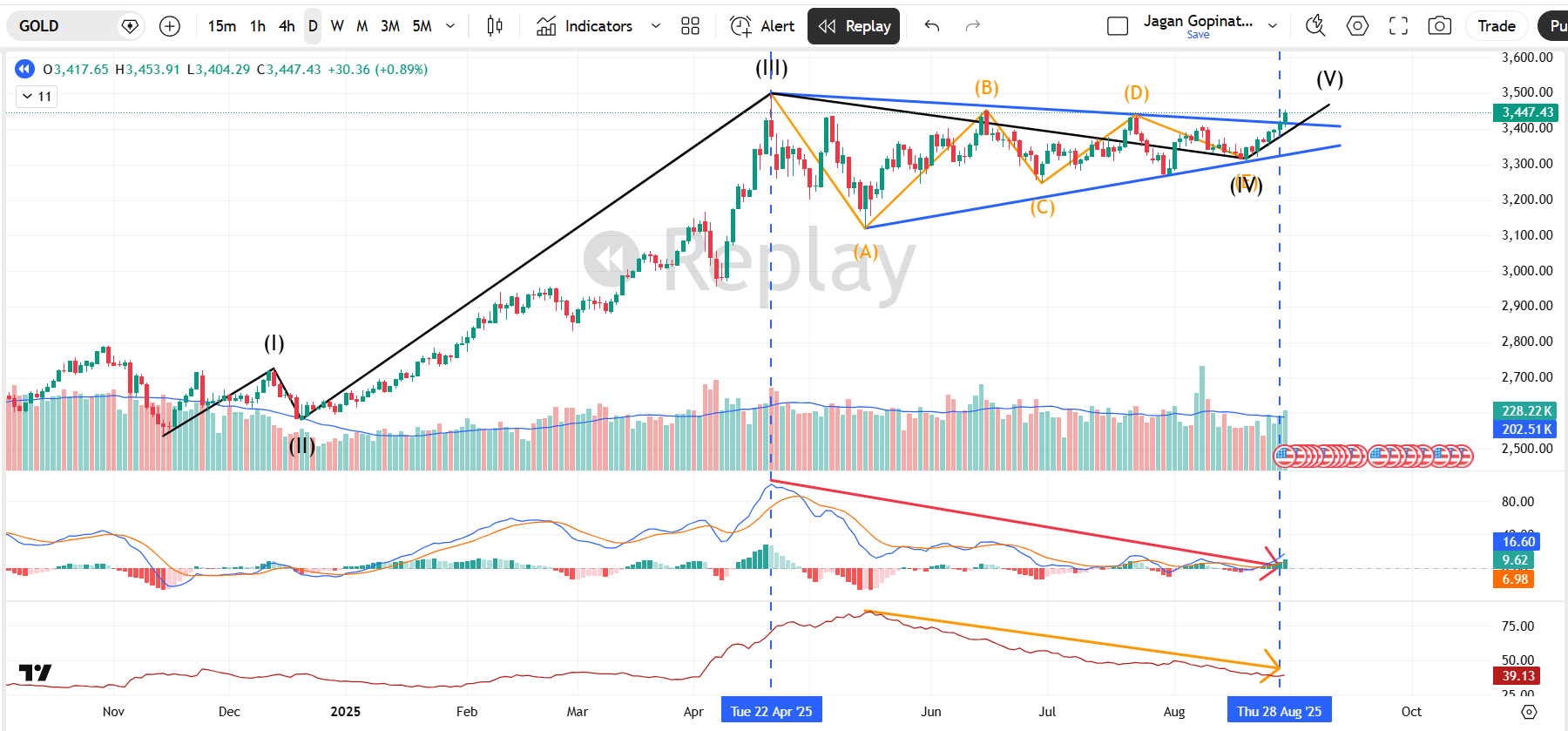Open quick search with the magnifier icon

pos(1315,26)
